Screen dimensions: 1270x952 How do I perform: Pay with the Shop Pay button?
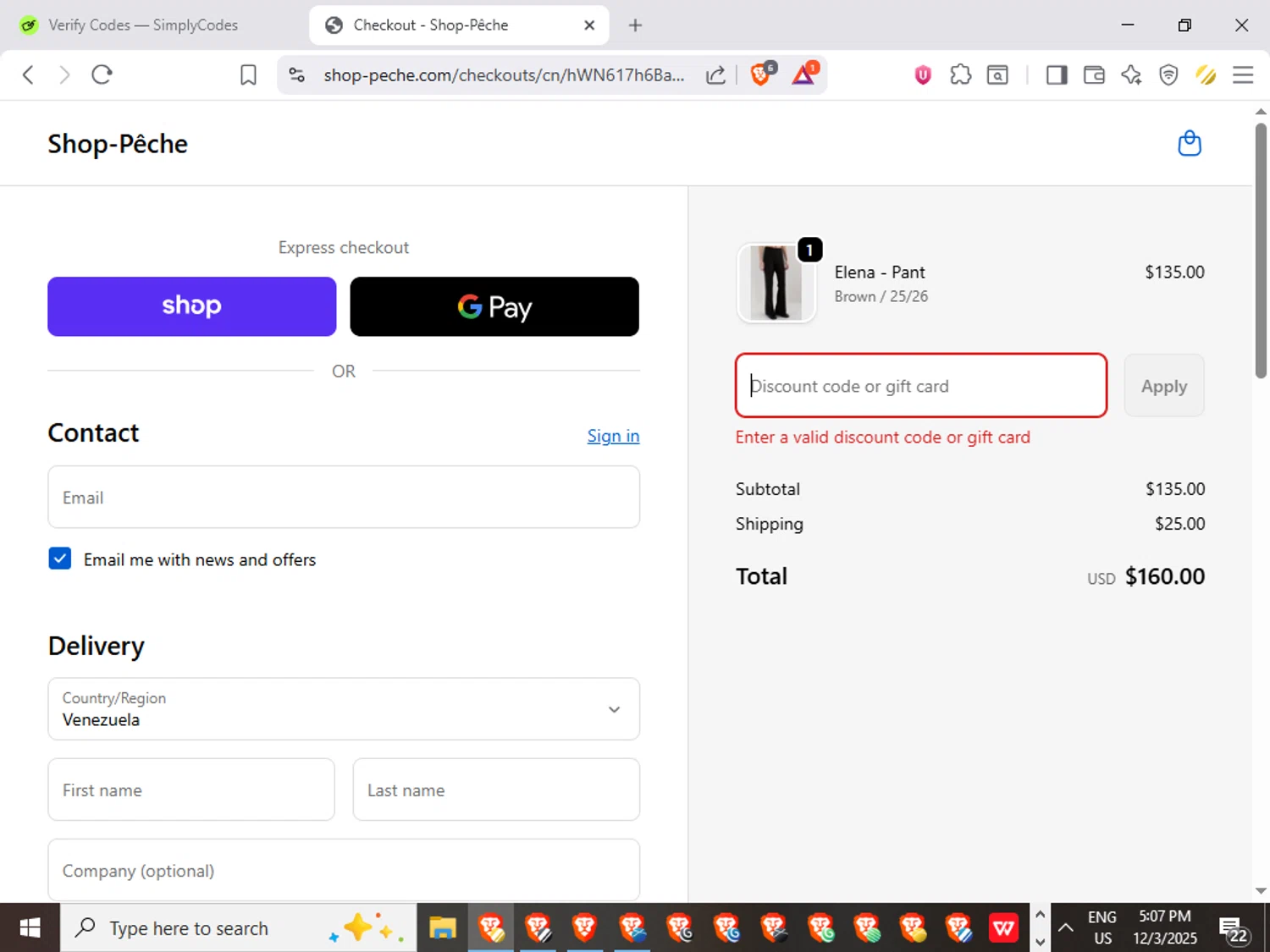pyautogui.click(x=192, y=306)
